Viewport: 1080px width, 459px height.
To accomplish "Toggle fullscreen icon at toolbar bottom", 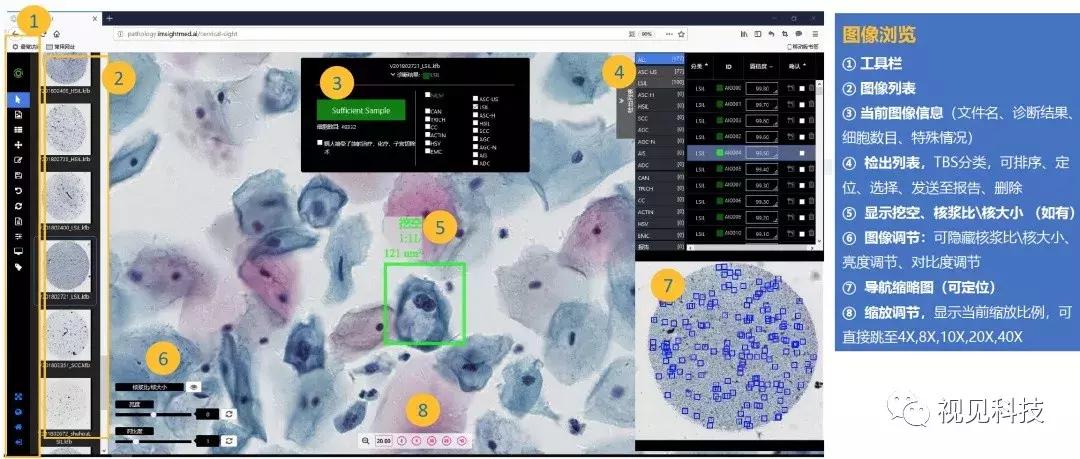I will (x=18, y=397).
